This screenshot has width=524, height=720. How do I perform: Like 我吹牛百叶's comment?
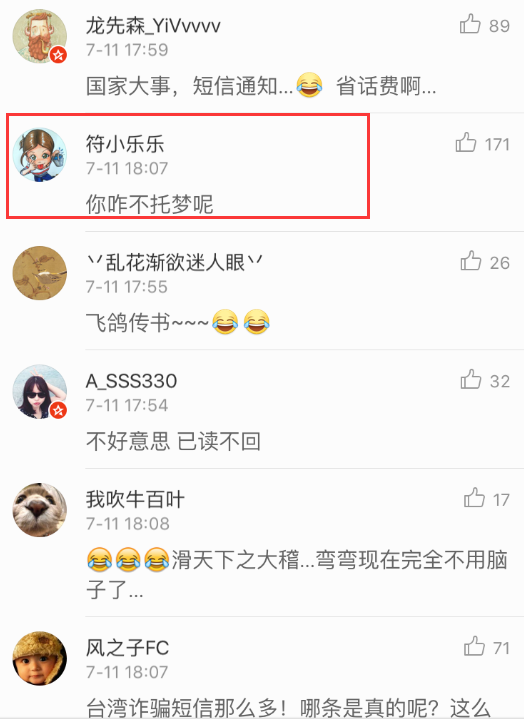point(474,498)
